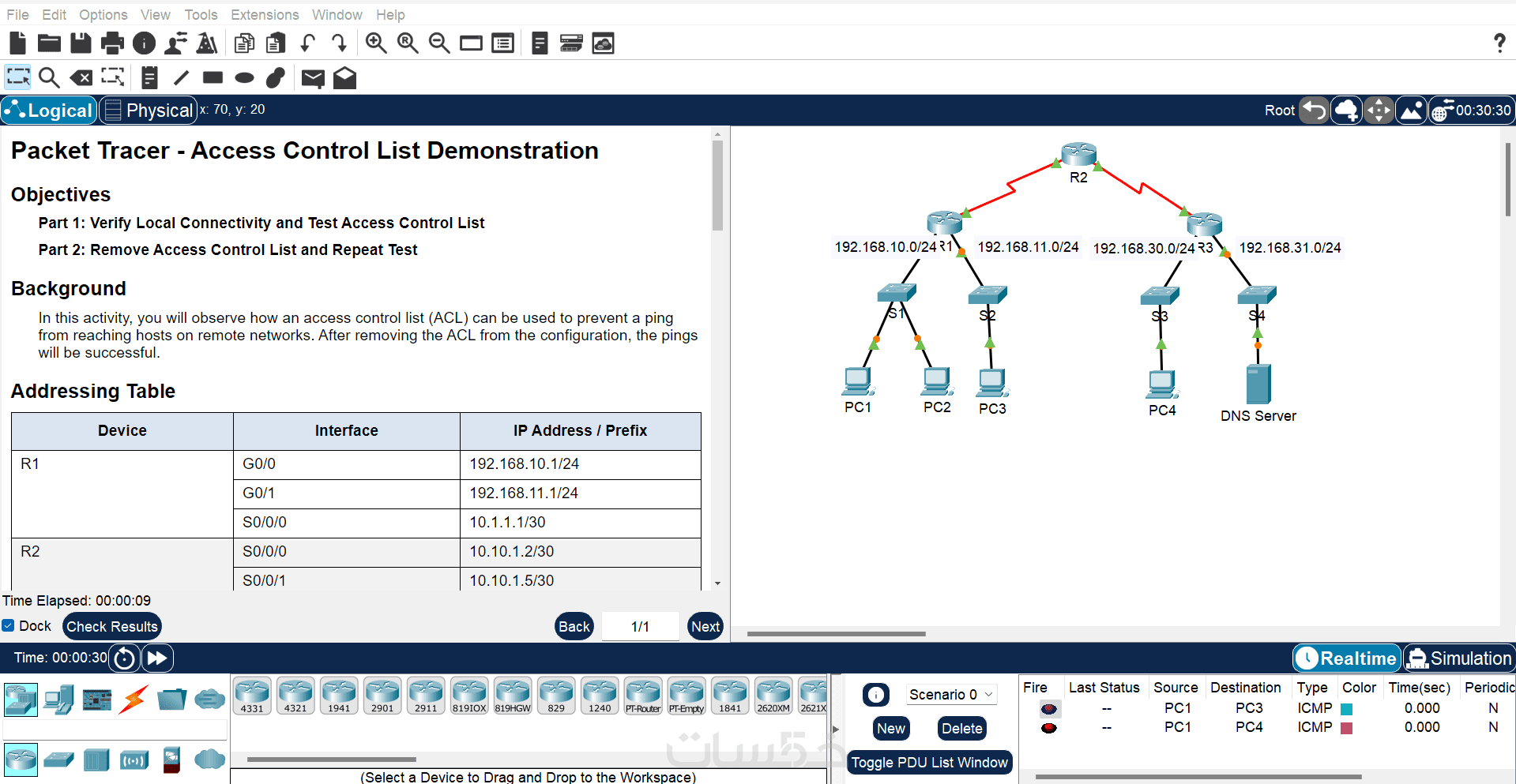Open the File menu
The width and height of the screenshot is (1516, 784).
(17, 14)
